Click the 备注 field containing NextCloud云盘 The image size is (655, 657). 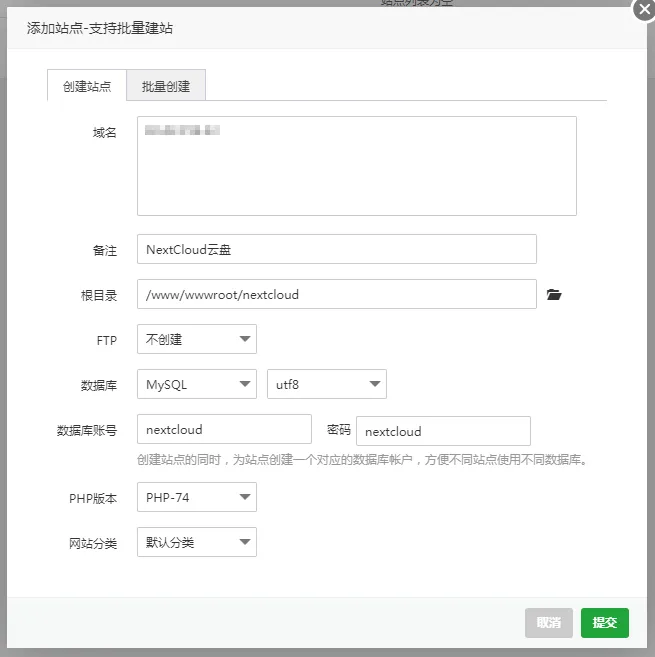coord(336,249)
